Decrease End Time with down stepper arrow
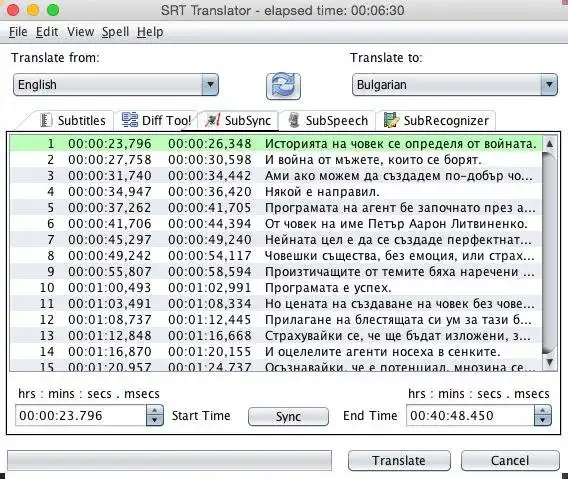568x479 pixels. 543,420
